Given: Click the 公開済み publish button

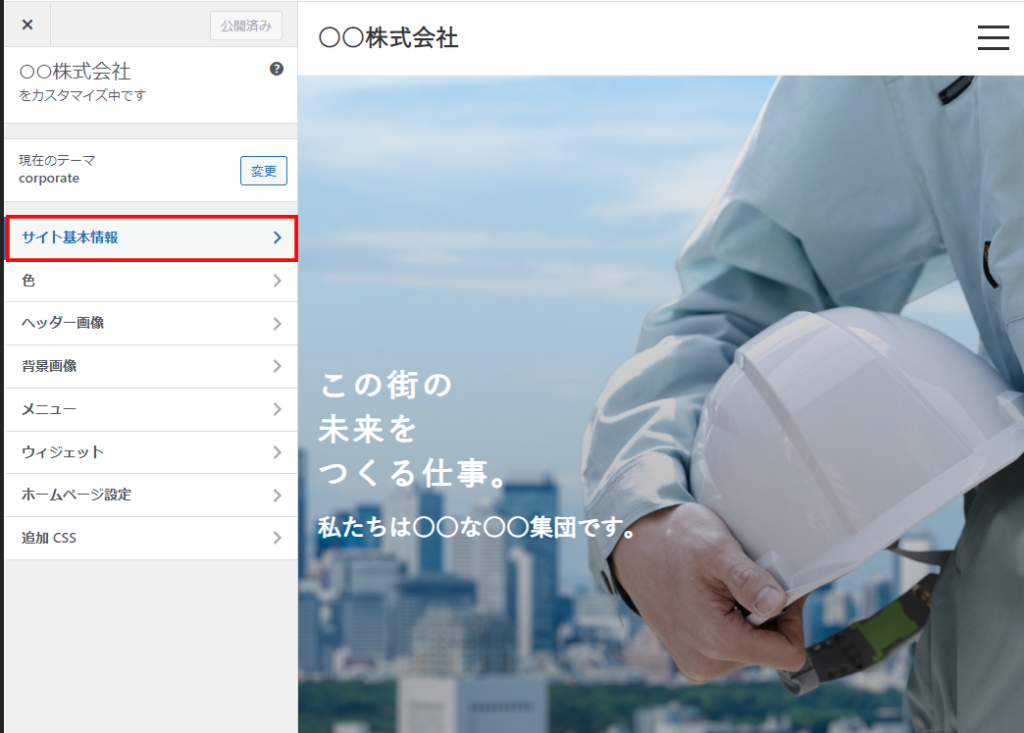Looking at the screenshot, I should (x=246, y=26).
